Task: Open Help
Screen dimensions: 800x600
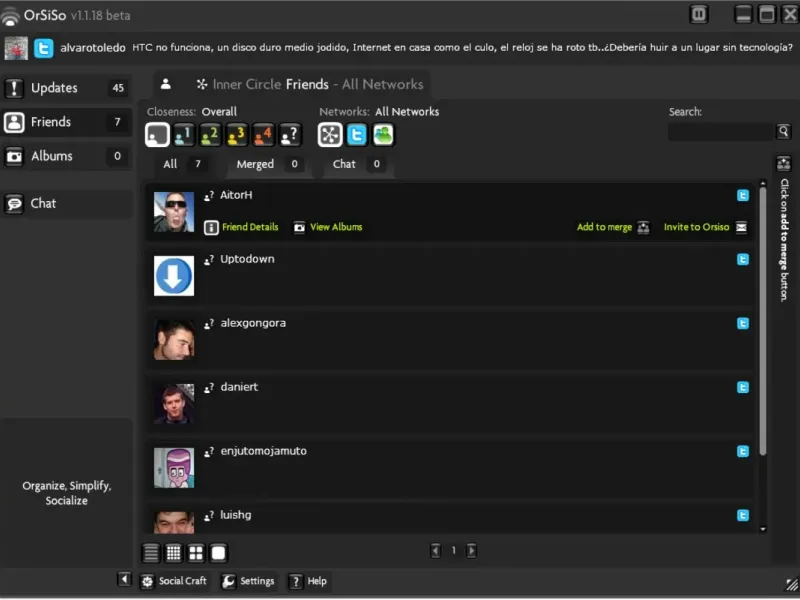Action: click(x=308, y=582)
